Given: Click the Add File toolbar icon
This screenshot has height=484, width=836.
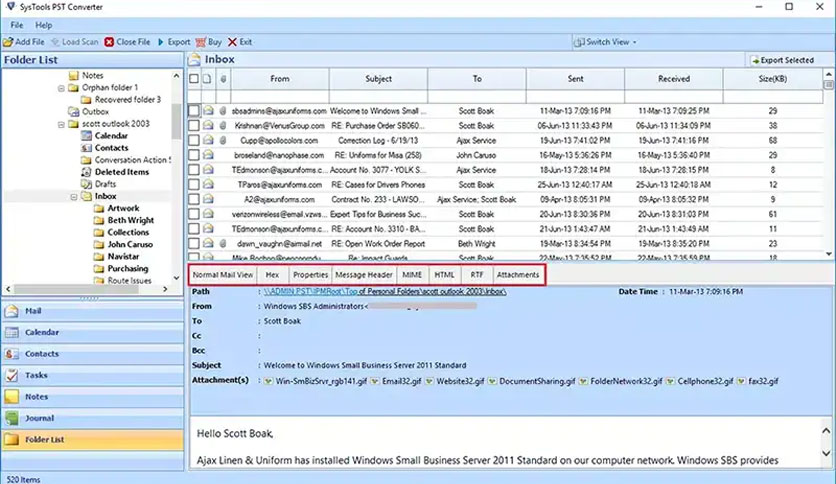Looking at the screenshot, I should pyautogui.click(x=8, y=42).
